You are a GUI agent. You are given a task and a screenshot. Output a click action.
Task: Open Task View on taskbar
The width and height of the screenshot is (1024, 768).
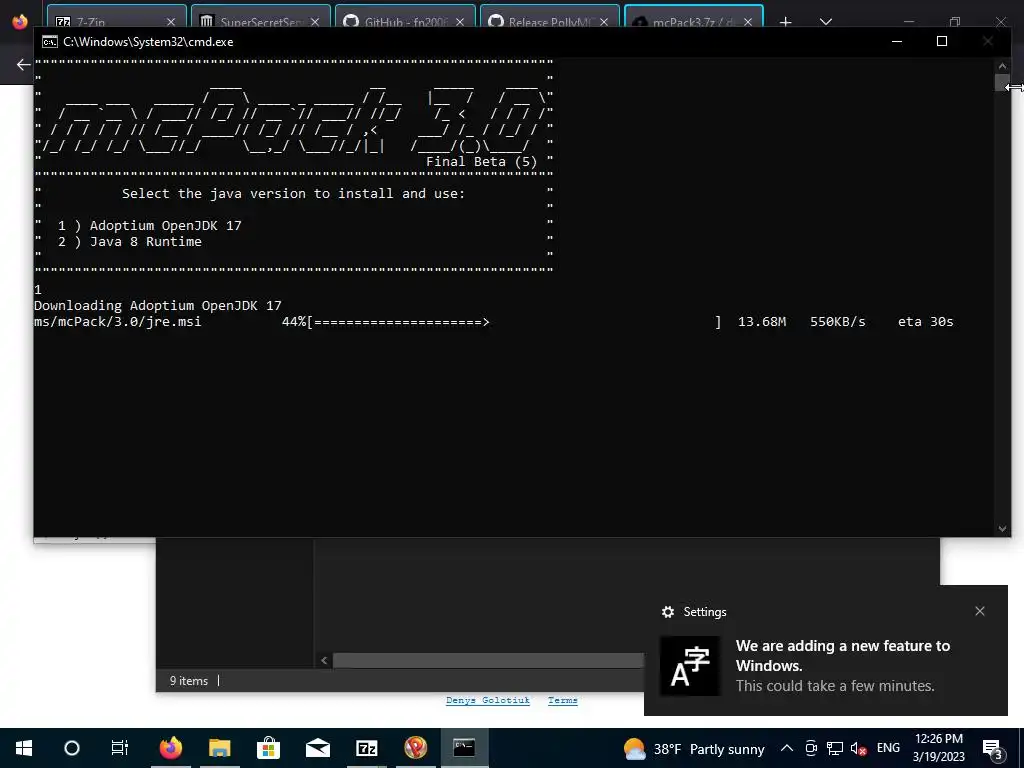[120, 748]
